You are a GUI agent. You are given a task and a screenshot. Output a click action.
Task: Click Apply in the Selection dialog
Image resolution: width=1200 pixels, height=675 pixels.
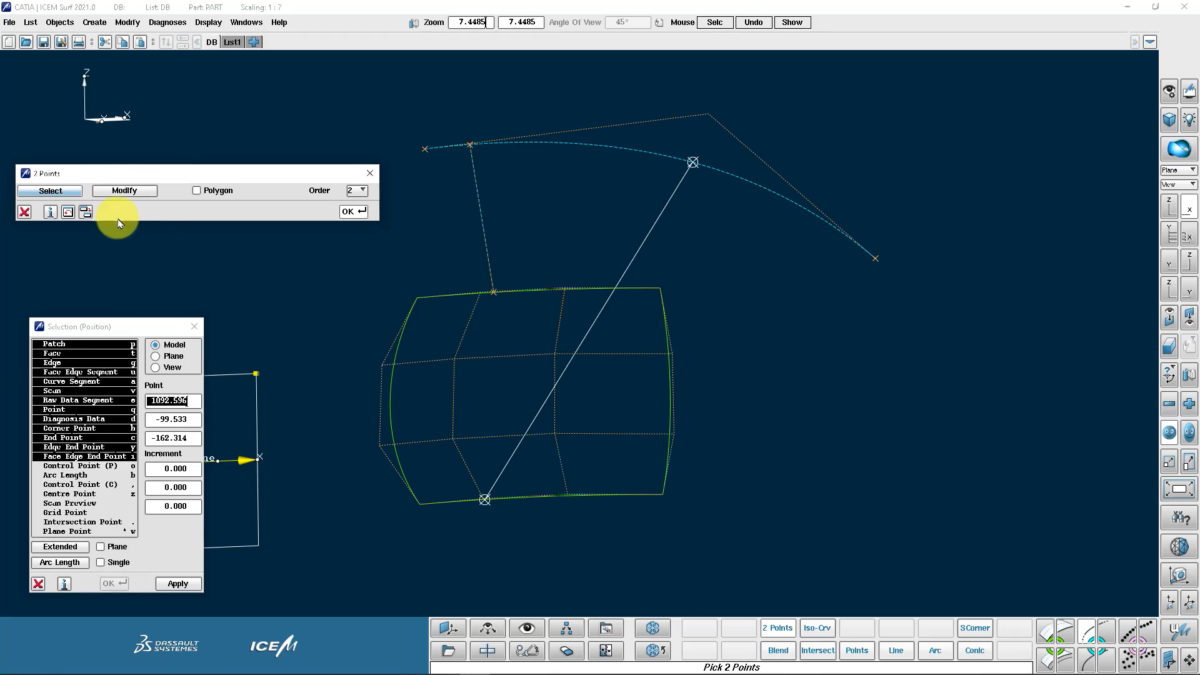coord(178,584)
